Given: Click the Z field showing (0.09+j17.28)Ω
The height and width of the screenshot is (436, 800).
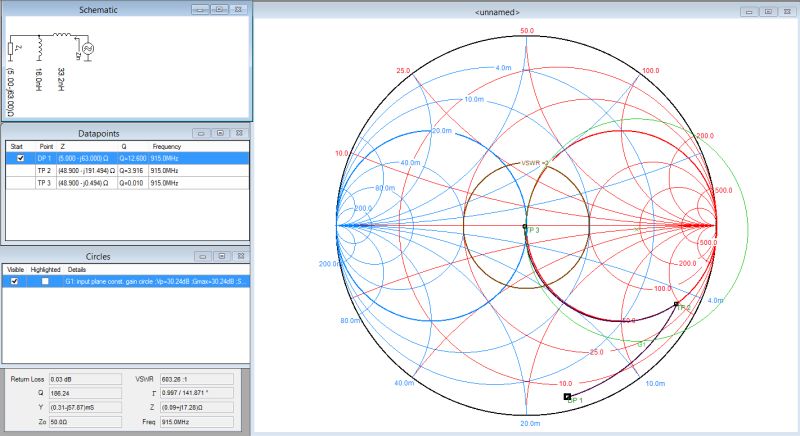Looking at the screenshot, I should pyautogui.click(x=196, y=407).
